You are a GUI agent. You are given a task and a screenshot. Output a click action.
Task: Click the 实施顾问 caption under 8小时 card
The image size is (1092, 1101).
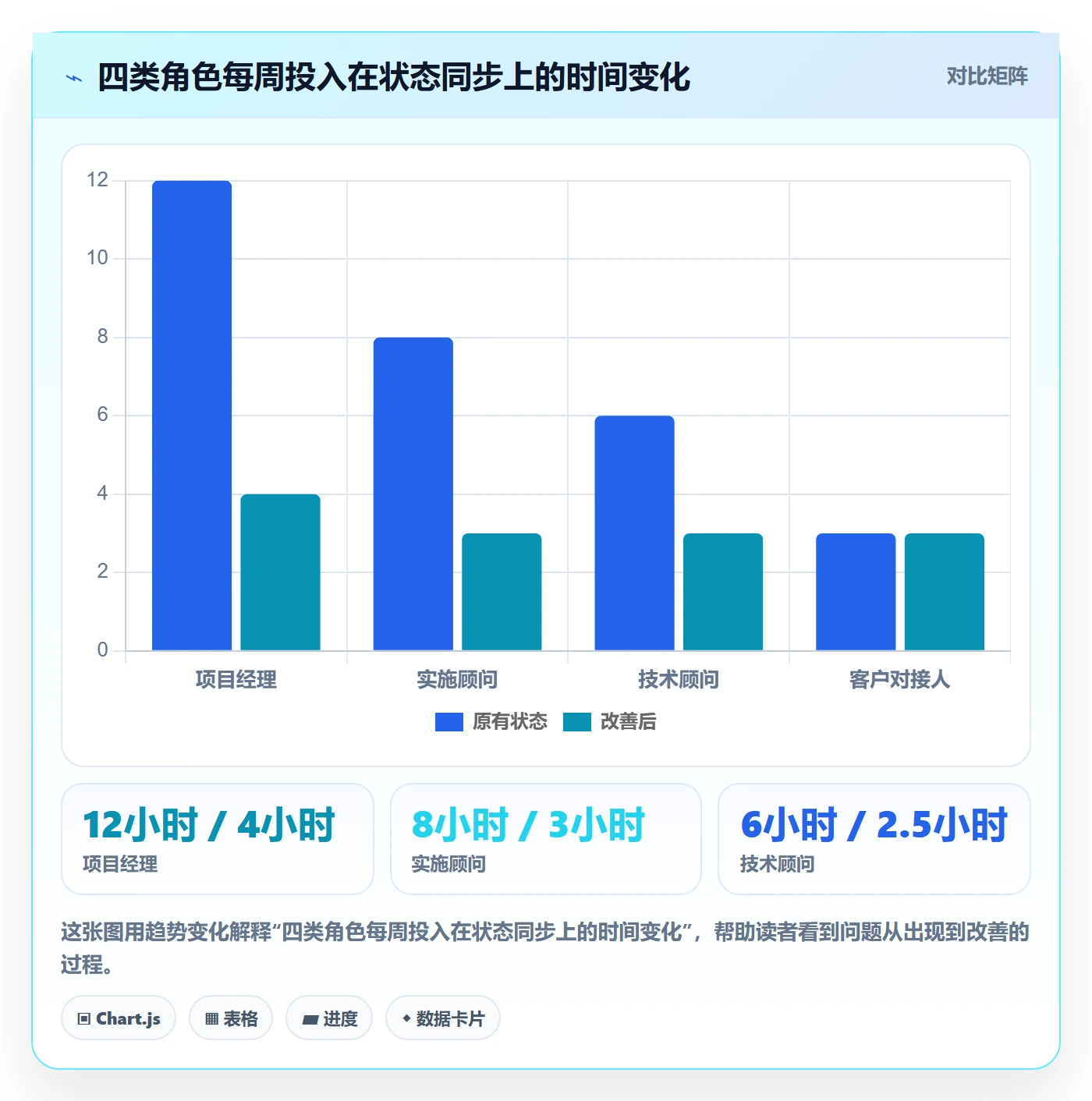(448, 864)
